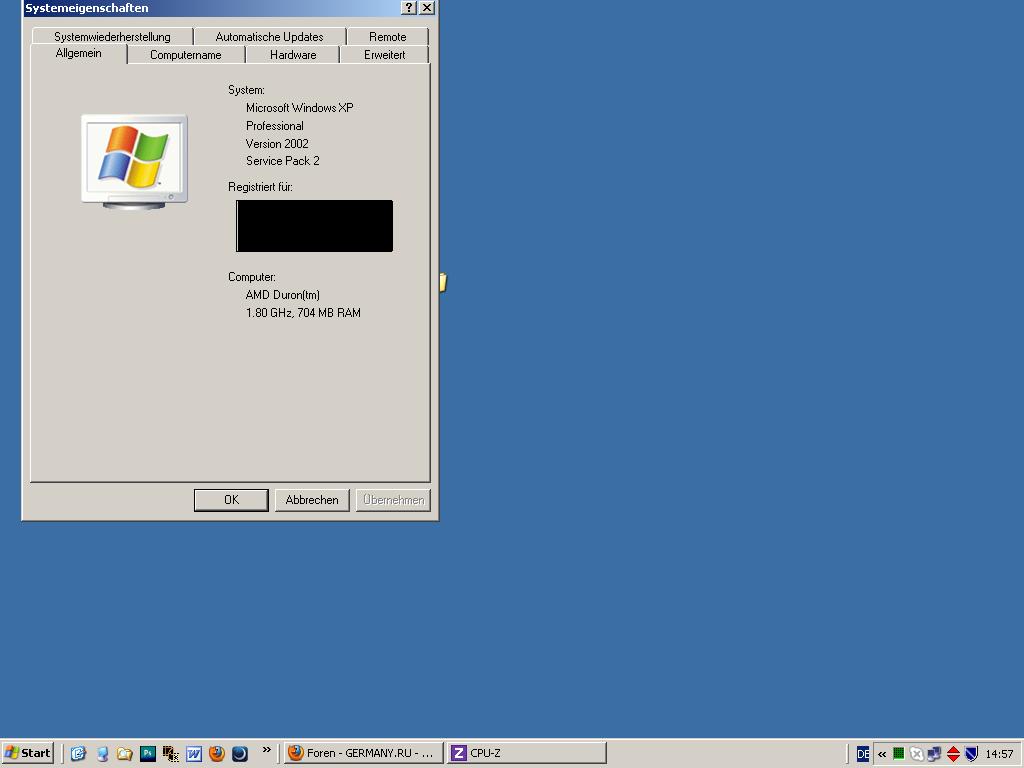The image size is (1024, 768).
Task: Click the Registriert für label
Action: (x=260, y=187)
